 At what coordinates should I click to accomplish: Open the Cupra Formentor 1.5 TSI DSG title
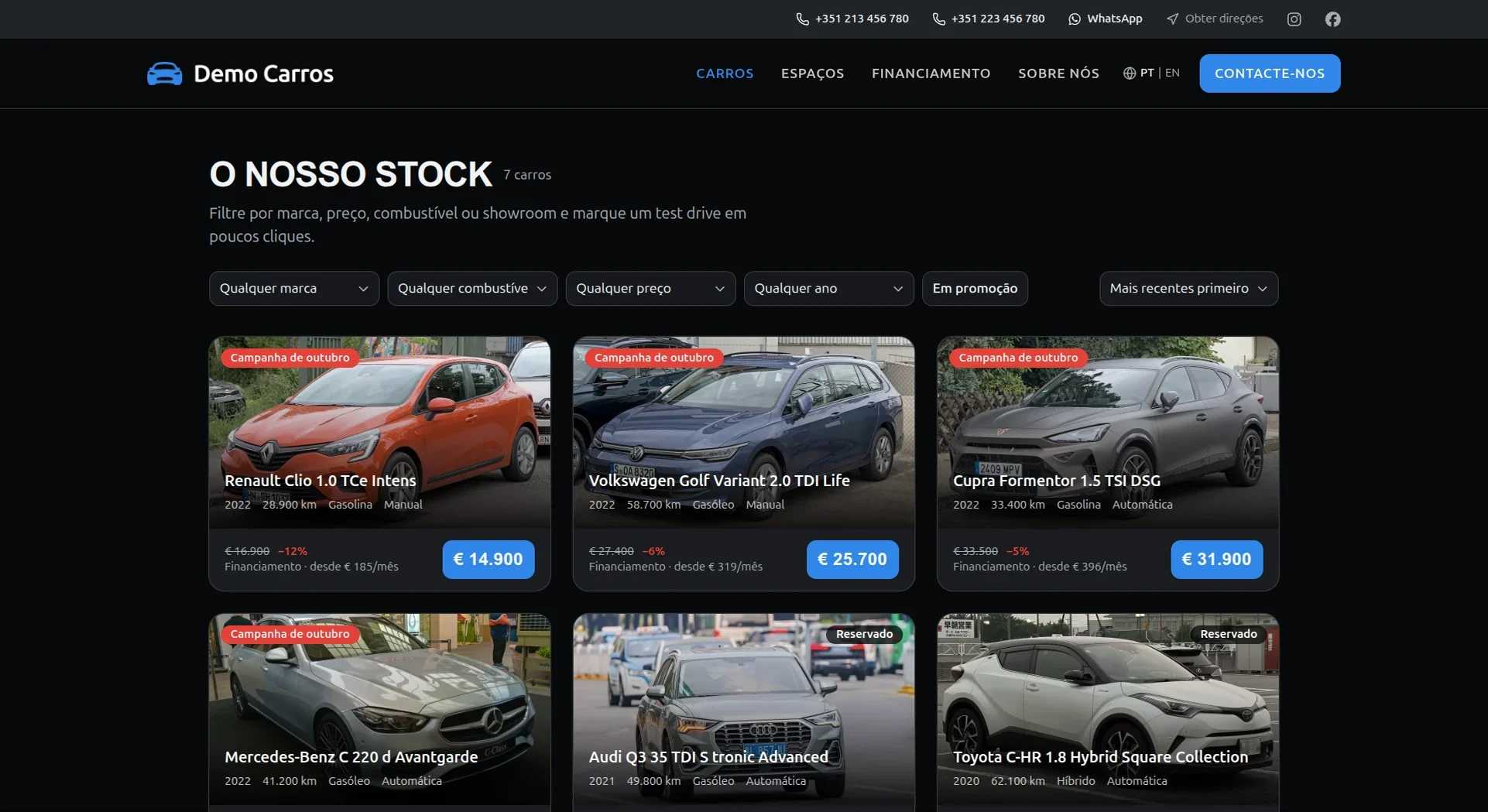point(1057,481)
